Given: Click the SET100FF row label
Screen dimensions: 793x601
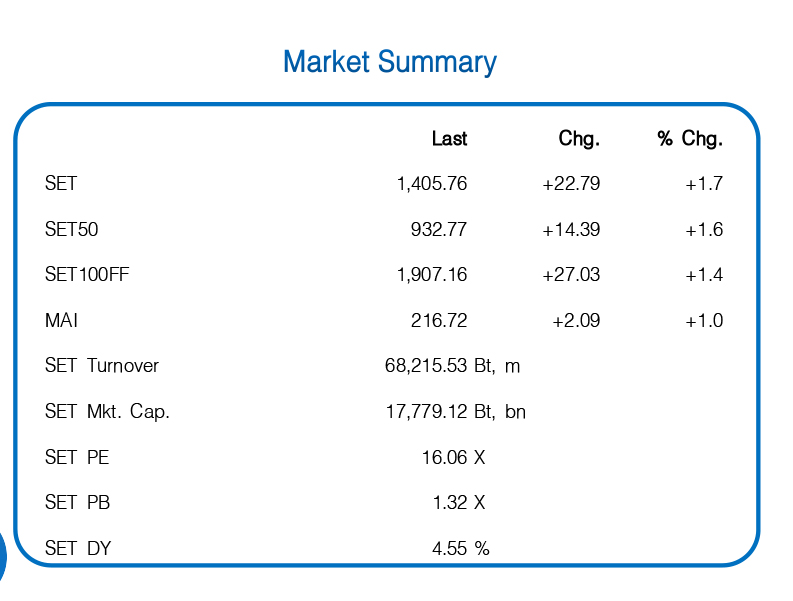Looking at the screenshot, I should click(x=87, y=275).
